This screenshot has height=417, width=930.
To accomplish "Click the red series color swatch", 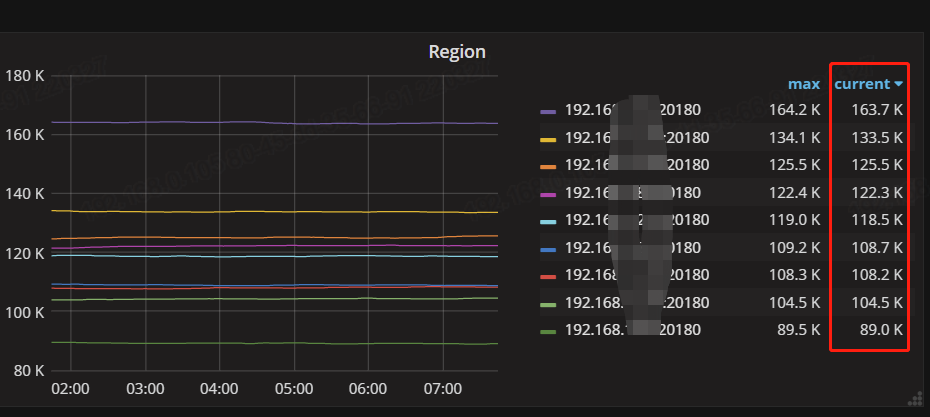I will pyautogui.click(x=548, y=276).
